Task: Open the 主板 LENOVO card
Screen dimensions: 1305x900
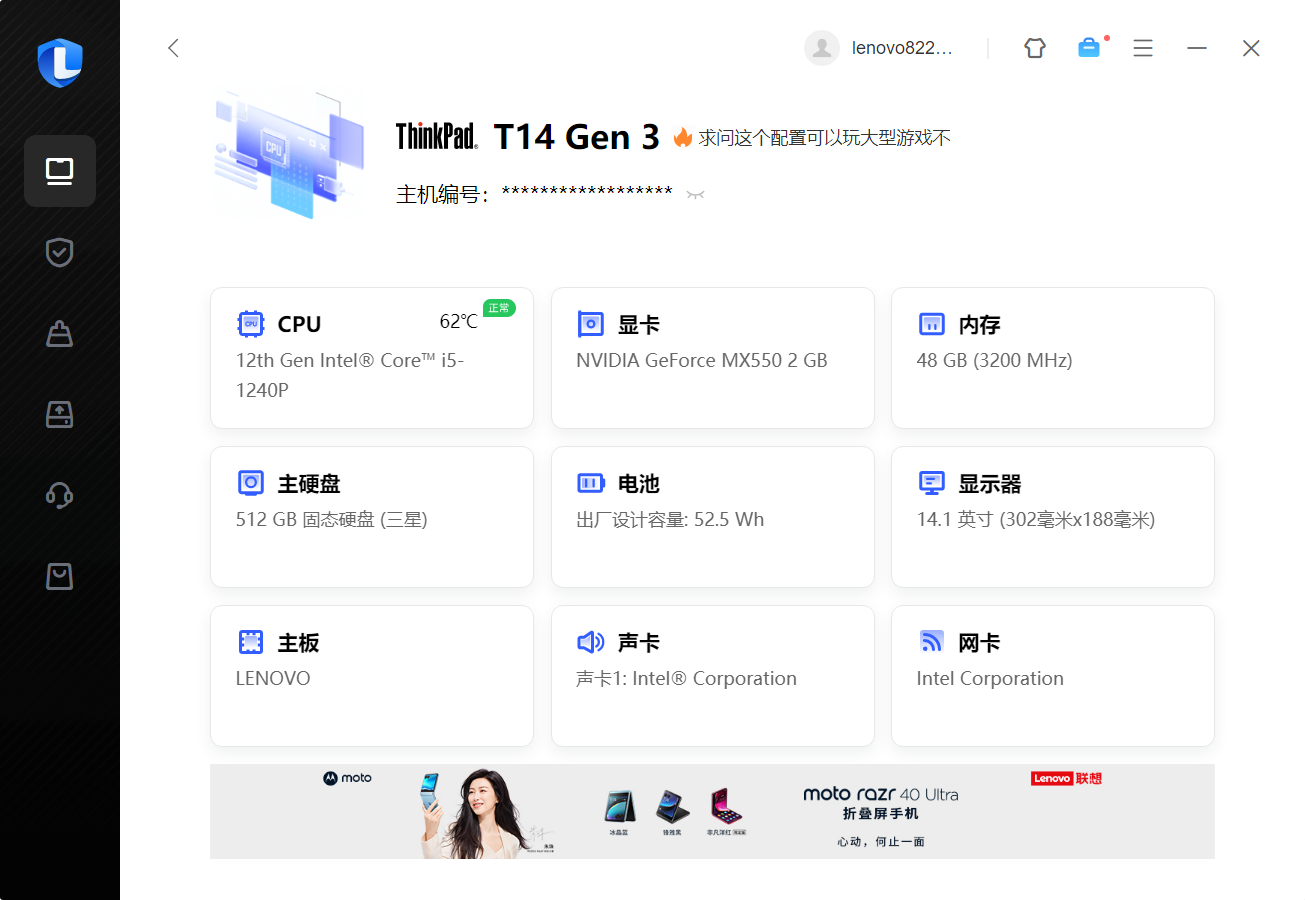Action: 372,676
